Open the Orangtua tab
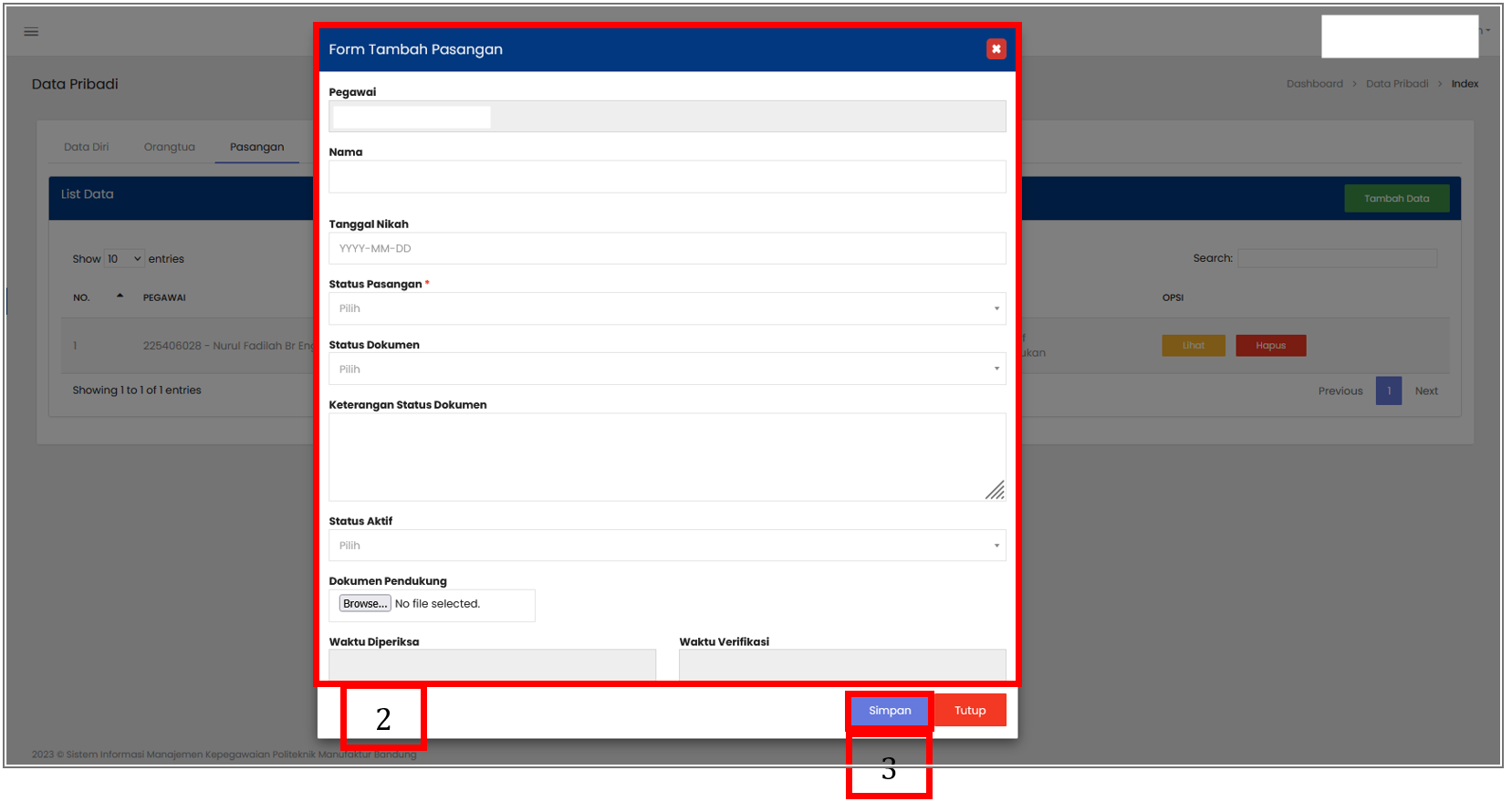The image size is (1512, 802). [169, 147]
